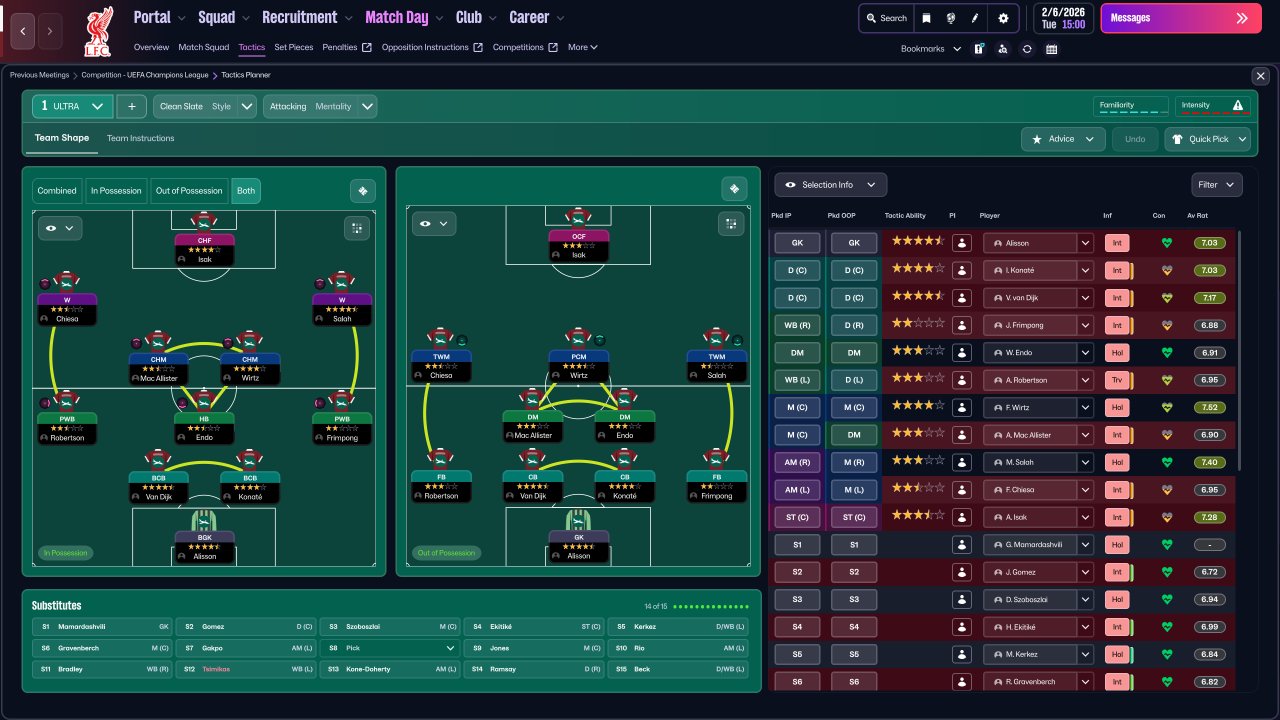Switch pitch view to Out of Possession
The width and height of the screenshot is (1280, 720).
click(189, 191)
